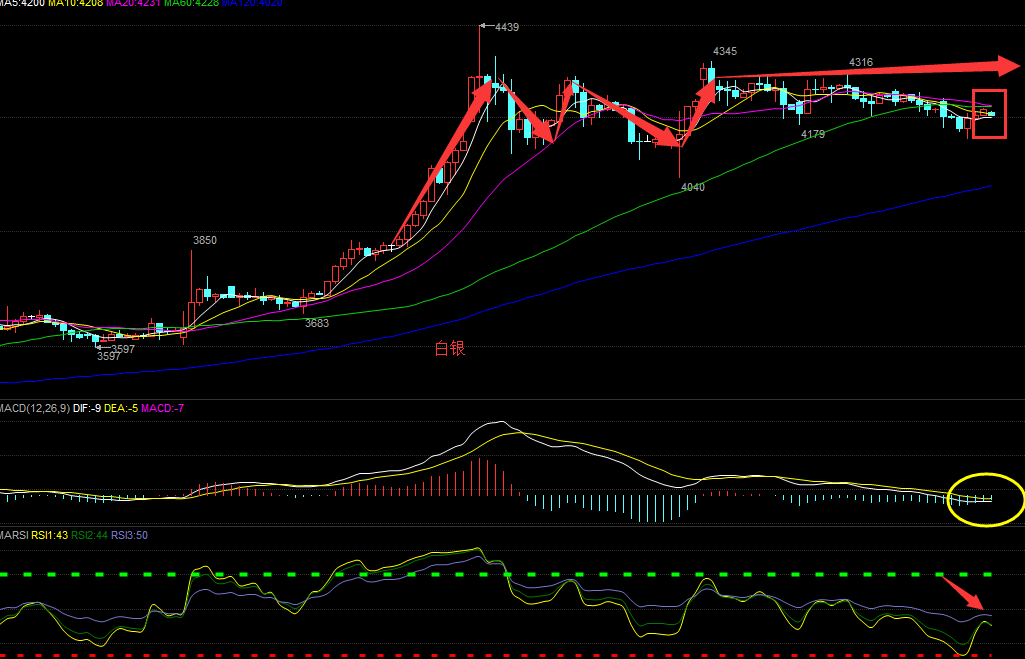
Task: Select the RSI3 value label
Action: tap(129, 535)
